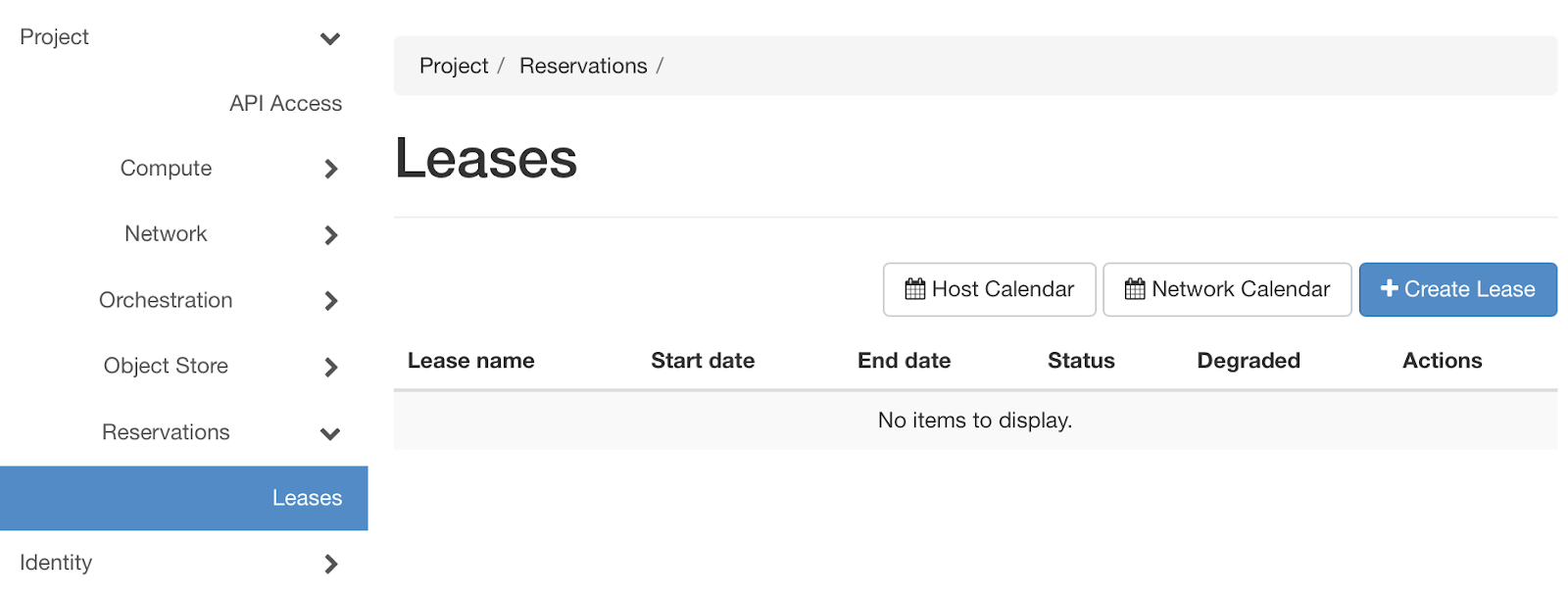Sort by the Lease name column header
Image resolution: width=1568 pixels, height=598 pixels.
tap(470, 361)
